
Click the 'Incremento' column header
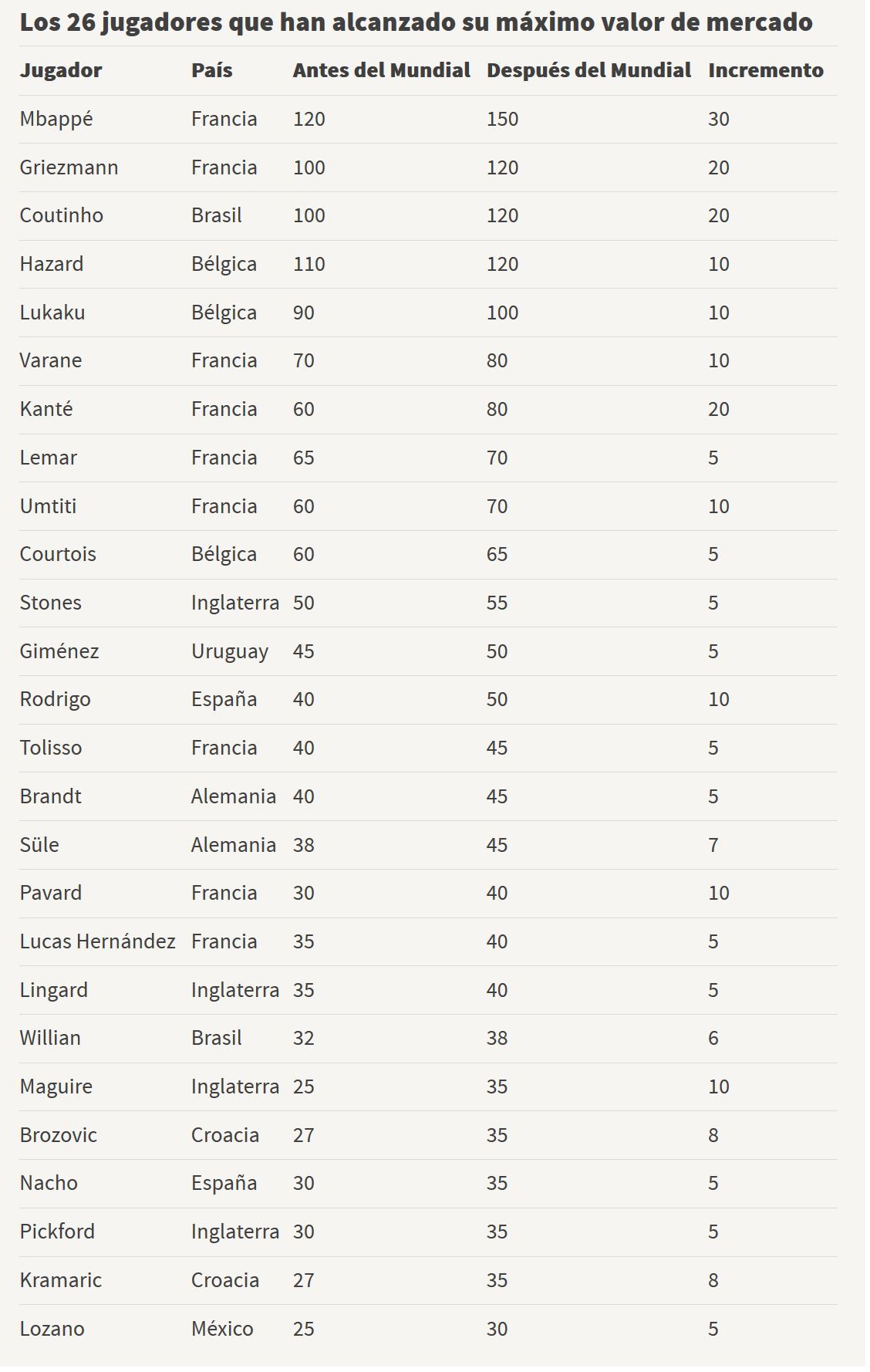(765, 70)
